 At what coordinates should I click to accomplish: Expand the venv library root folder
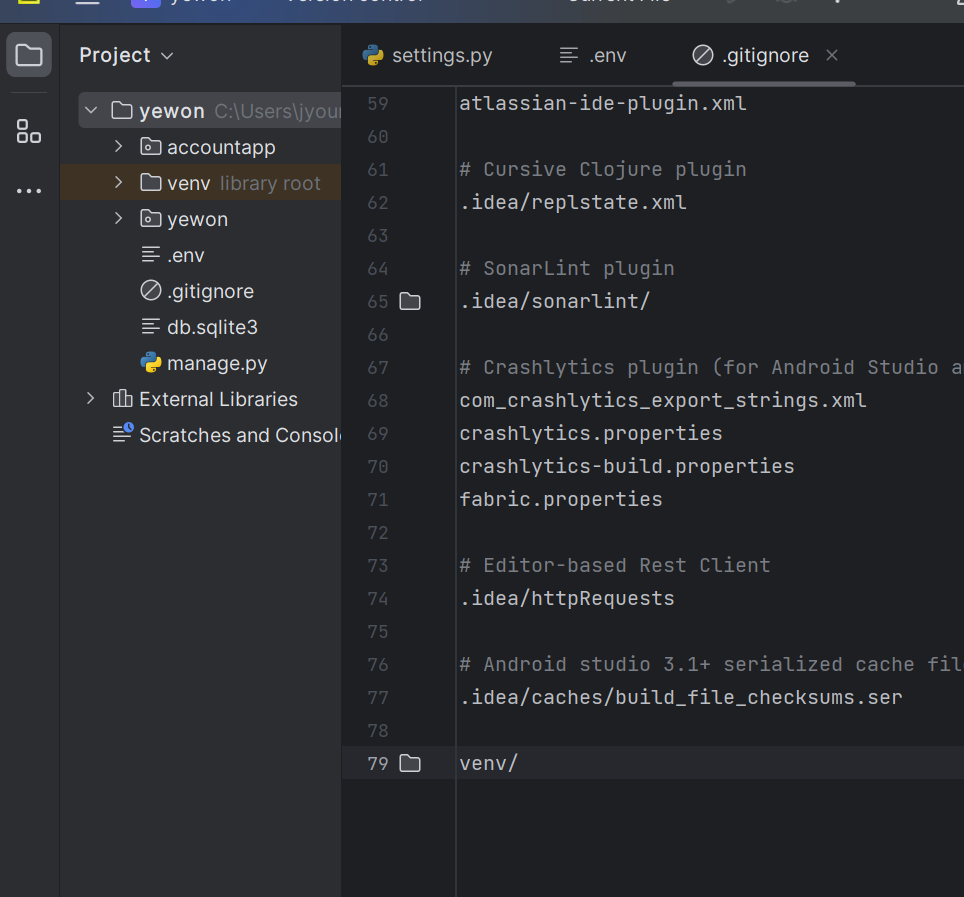pyautogui.click(x=118, y=183)
